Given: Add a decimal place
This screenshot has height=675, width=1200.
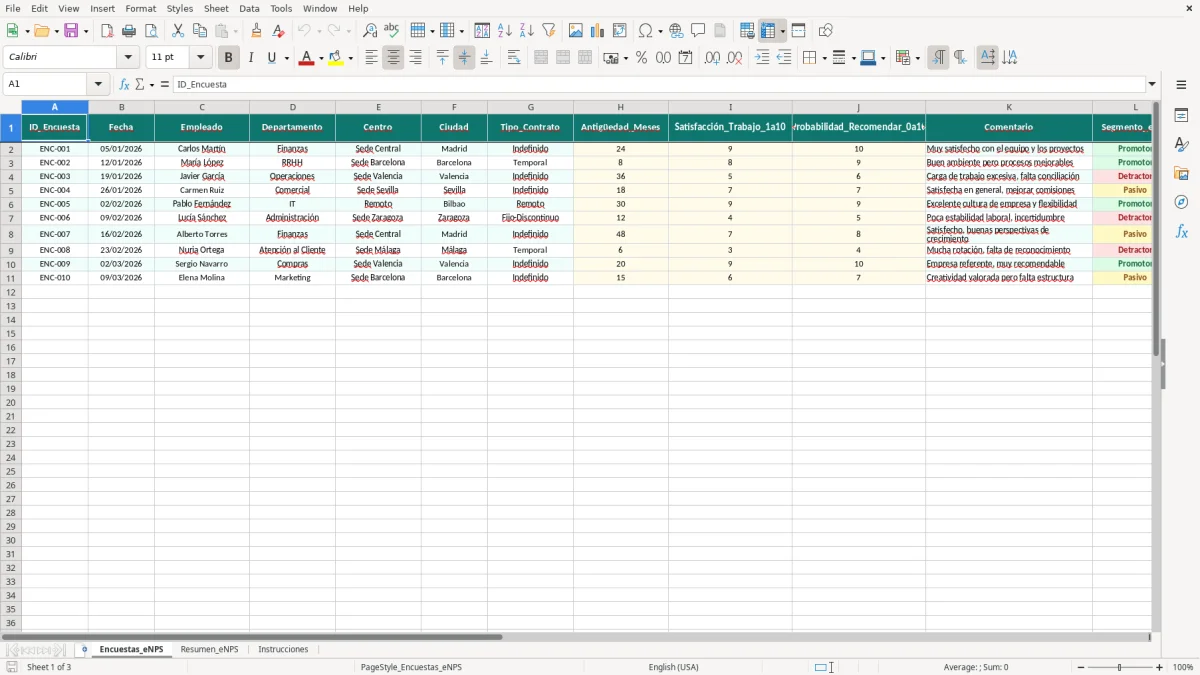Looking at the screenshot, I should [x=712, y=58].
